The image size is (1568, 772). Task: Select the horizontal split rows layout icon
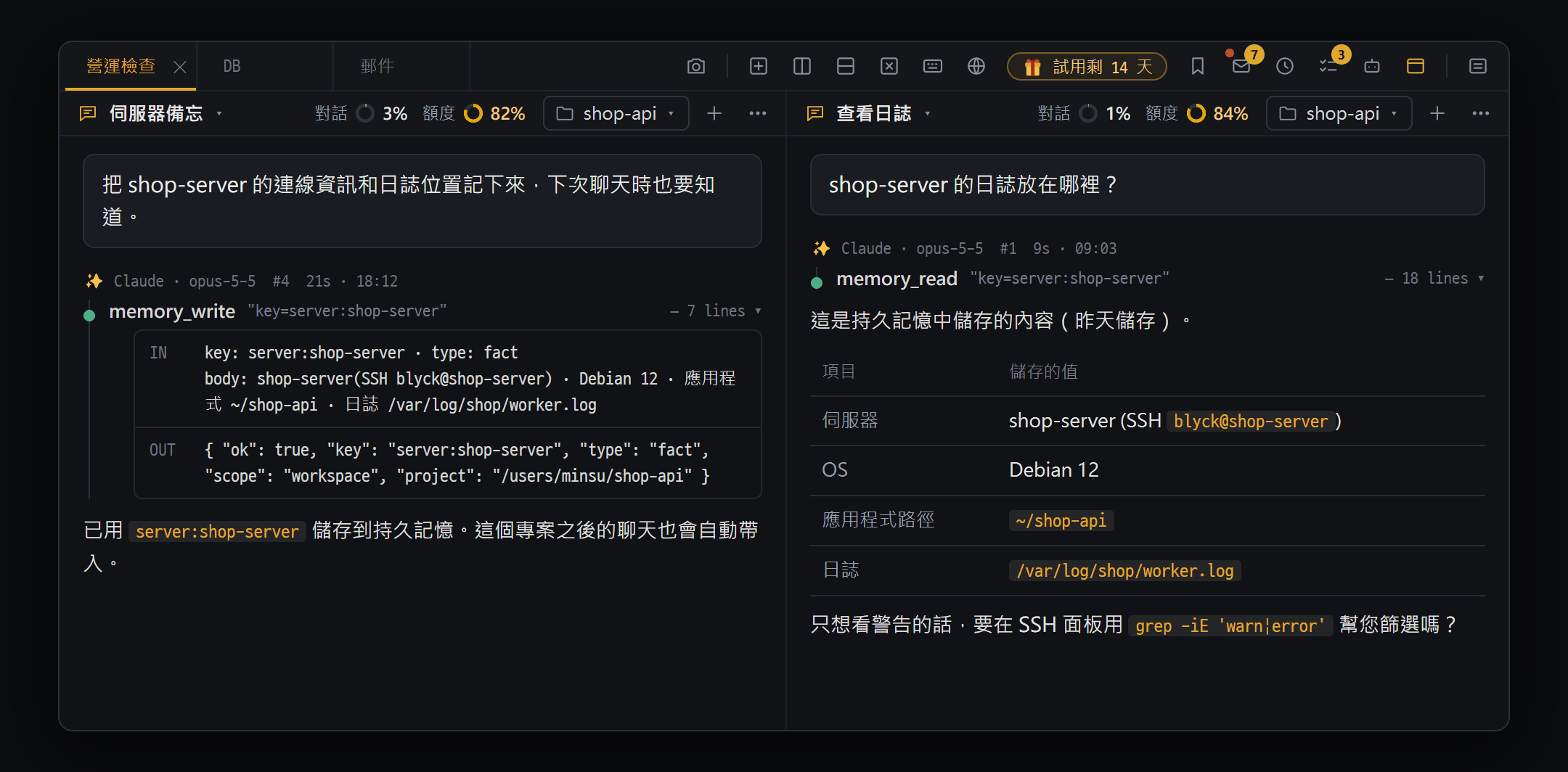(x=845, y=67)
